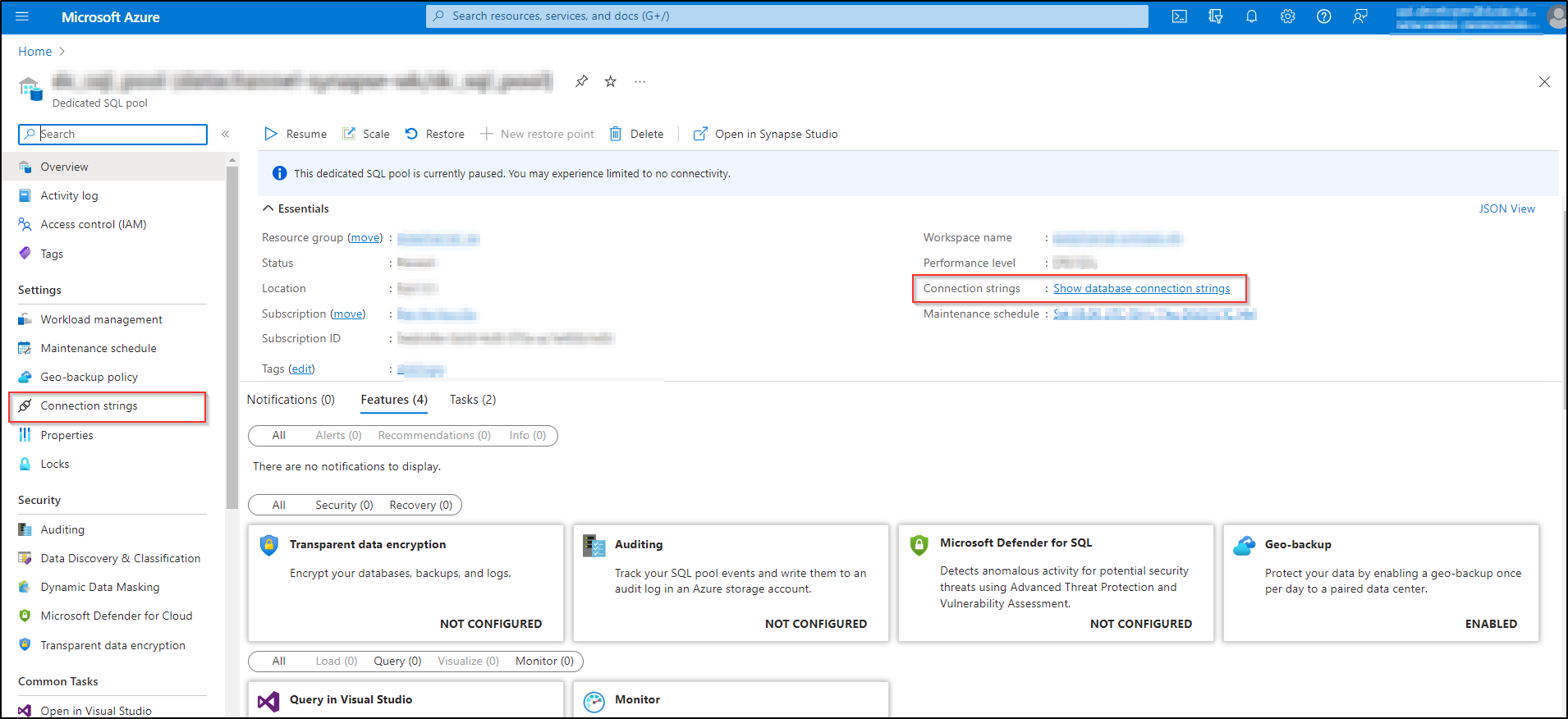Open in Visual Studio sidebar item
The height and width of the screenshot is (719, 1568).
point(113,711)
